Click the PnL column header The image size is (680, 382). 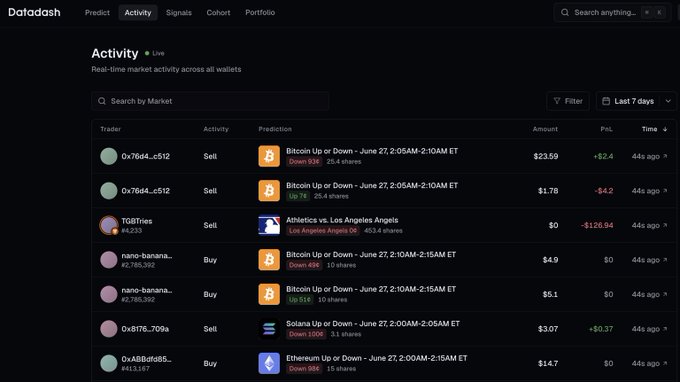pos(606,129)
